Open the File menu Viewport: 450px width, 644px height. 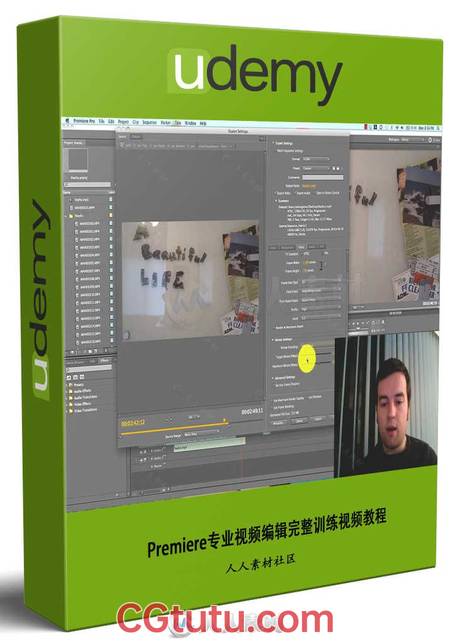[100, 122]
